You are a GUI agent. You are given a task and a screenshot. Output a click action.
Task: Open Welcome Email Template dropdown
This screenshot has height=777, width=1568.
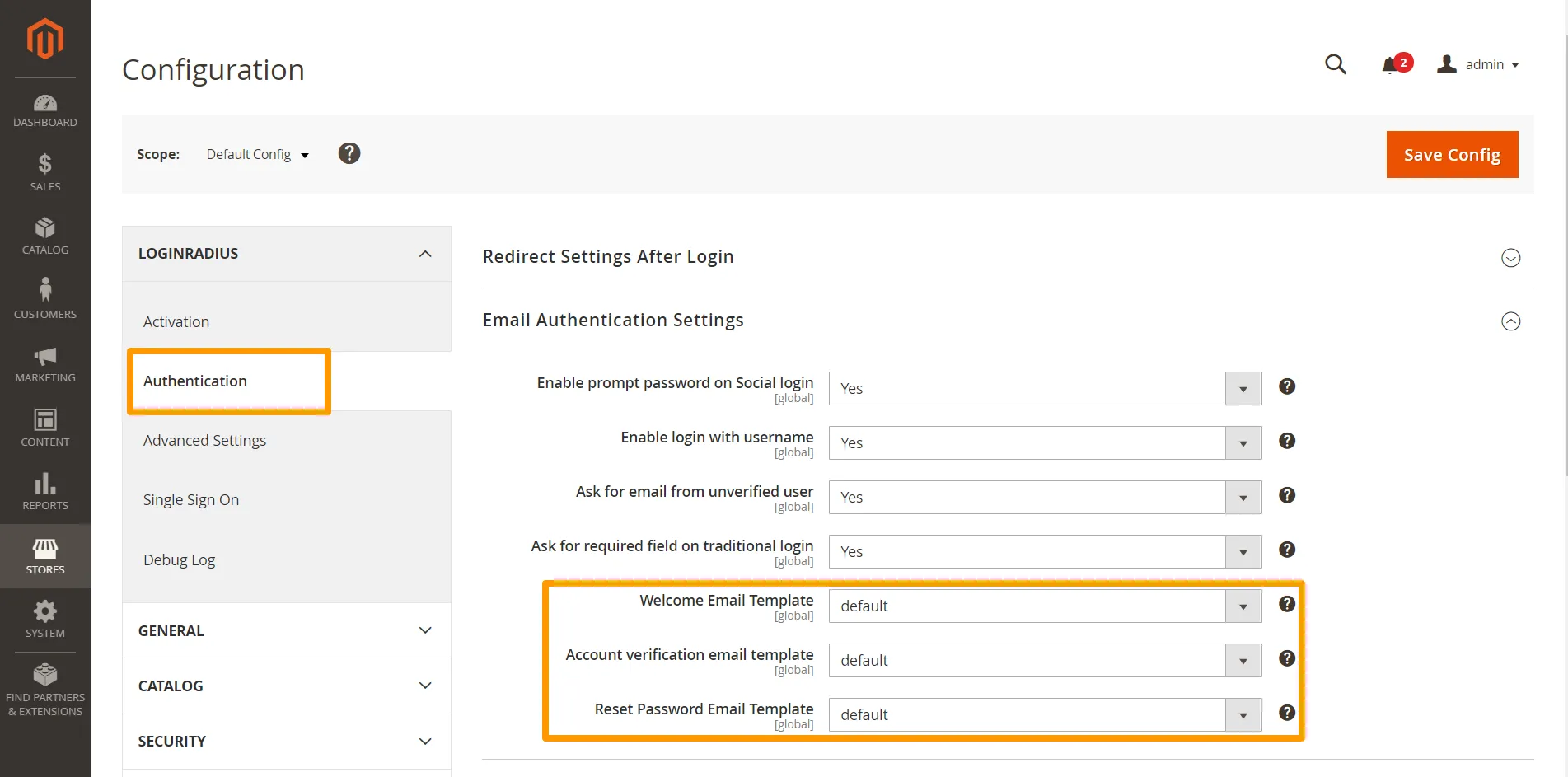coord(1044,606)
